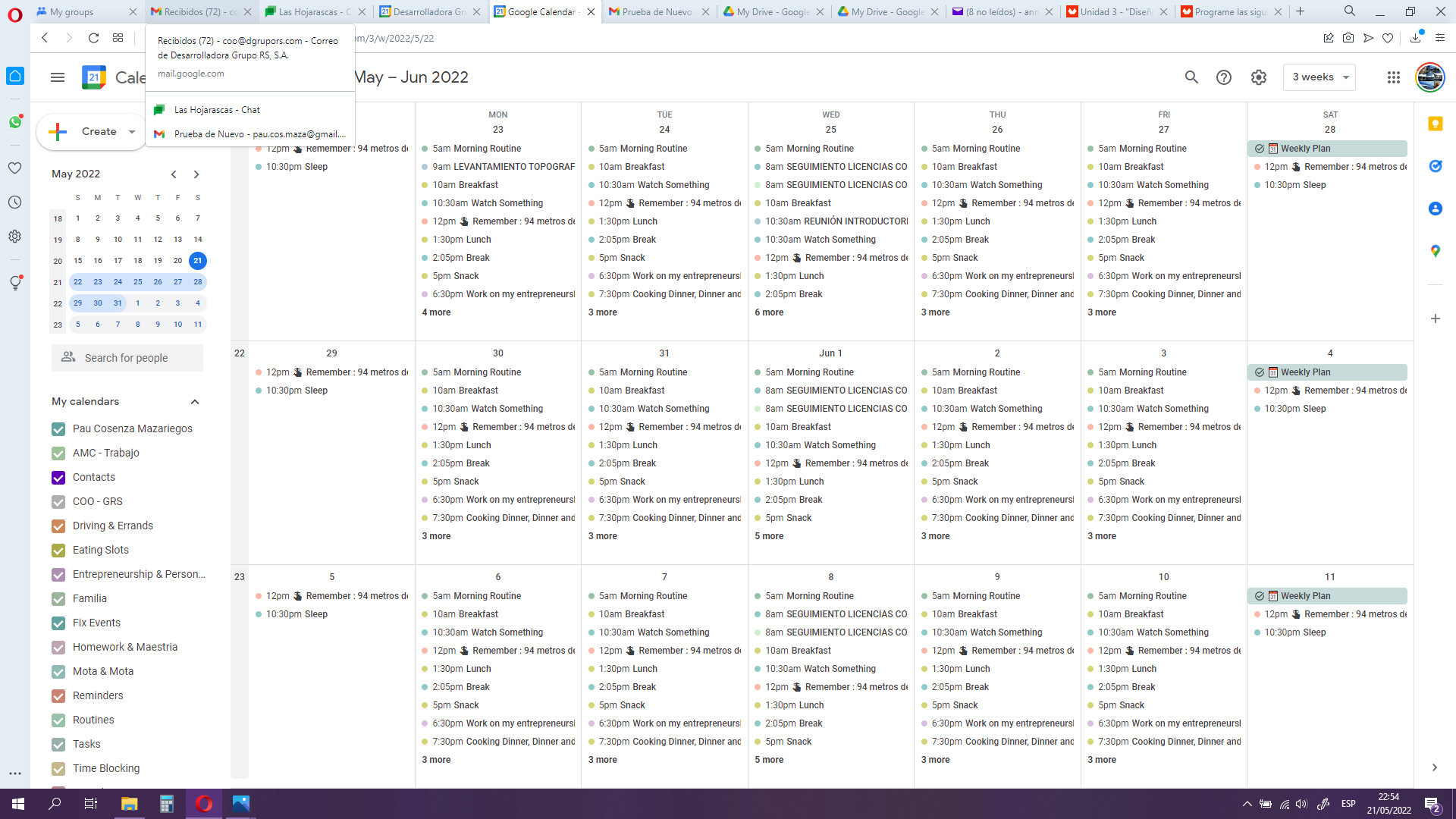Open Calendar support help icon
Image resolution: width=1456 pixels, height=819 pixels.
[1224, 77]
